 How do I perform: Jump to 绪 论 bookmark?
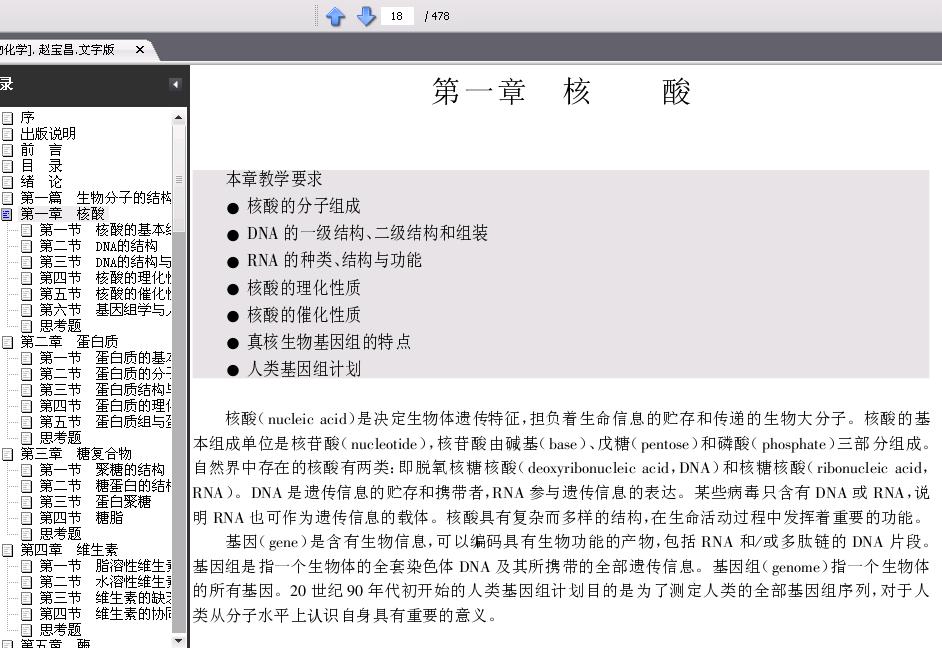coord(41,181)
